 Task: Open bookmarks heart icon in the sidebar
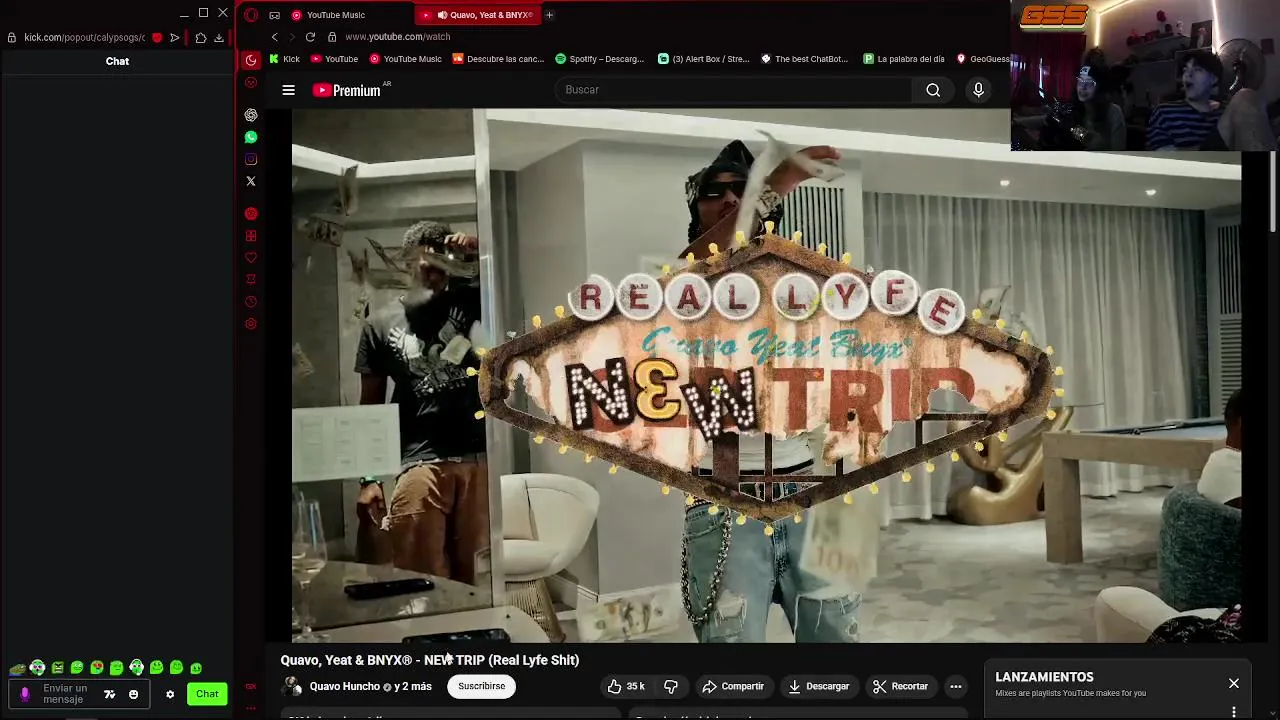(x=251, y=257)
